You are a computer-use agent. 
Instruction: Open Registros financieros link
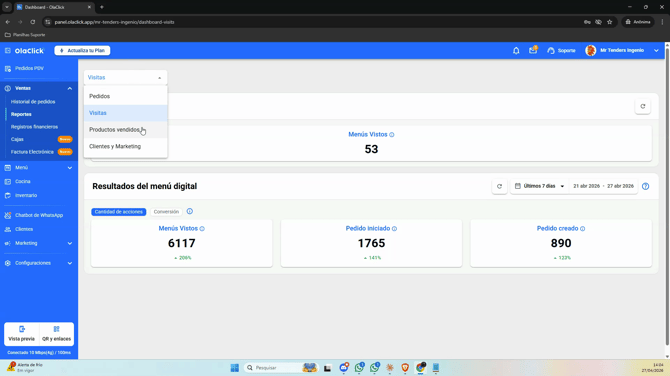[x=34, y=127]
